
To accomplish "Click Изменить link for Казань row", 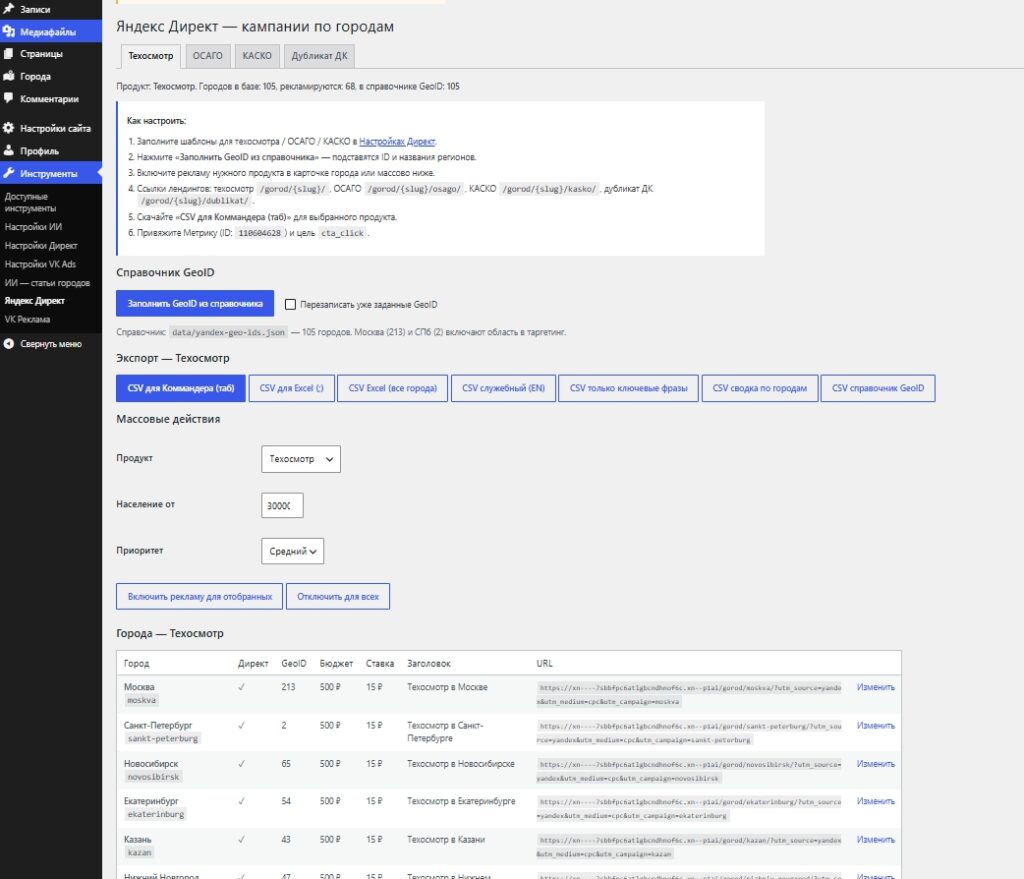I will pyautogui.click(x=876, y=839).
